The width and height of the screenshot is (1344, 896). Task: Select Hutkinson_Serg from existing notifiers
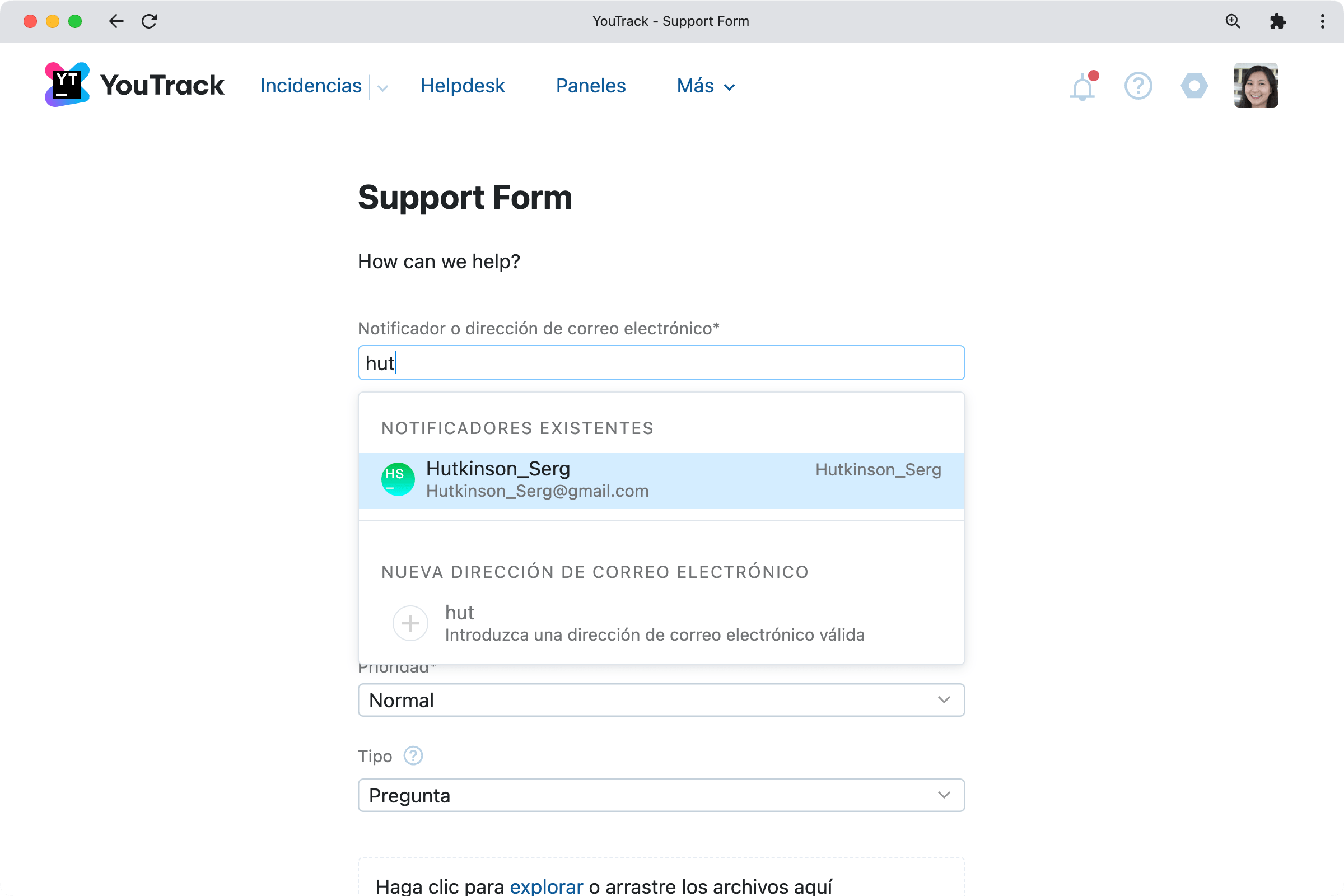628,479
